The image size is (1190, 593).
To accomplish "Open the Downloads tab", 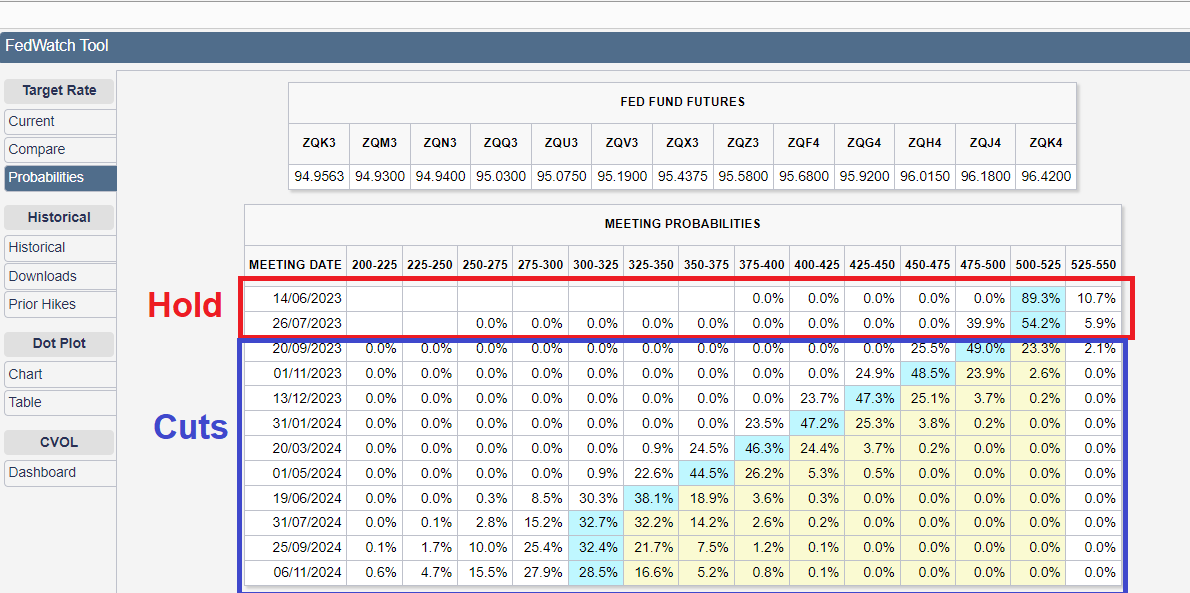I will (x=60, y=276).
